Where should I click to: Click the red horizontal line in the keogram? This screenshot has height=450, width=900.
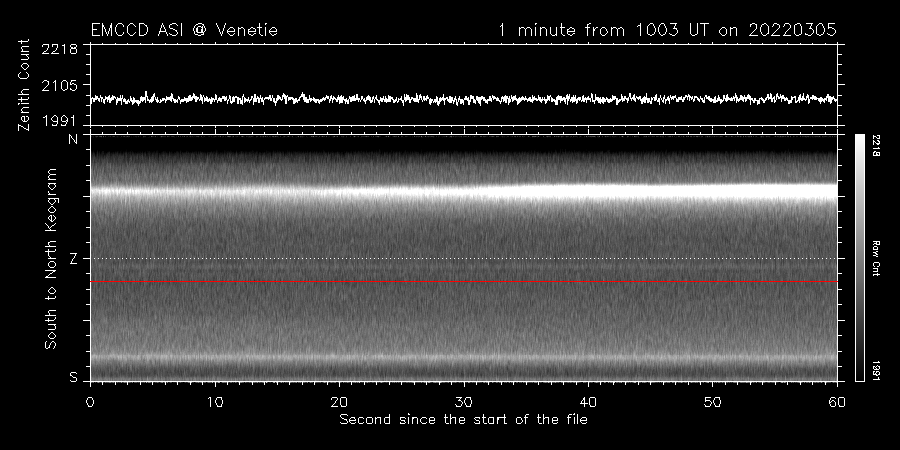pyautogui.click(x=464, y=282)
